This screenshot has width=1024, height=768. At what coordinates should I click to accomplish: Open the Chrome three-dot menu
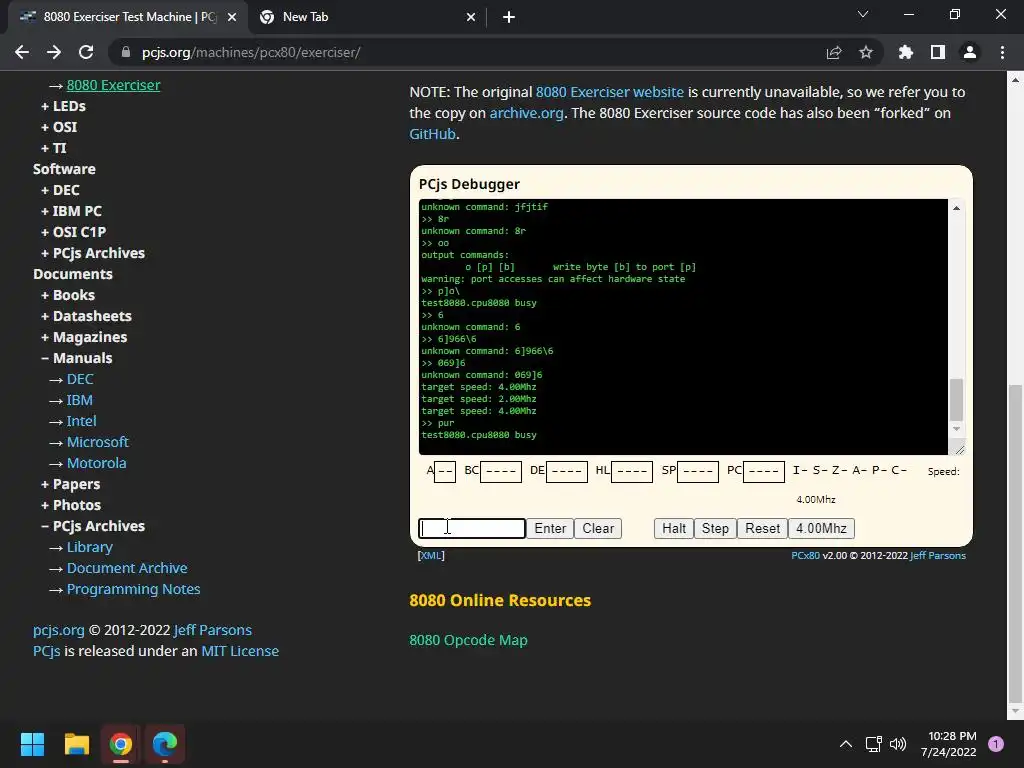(1002, 52)
